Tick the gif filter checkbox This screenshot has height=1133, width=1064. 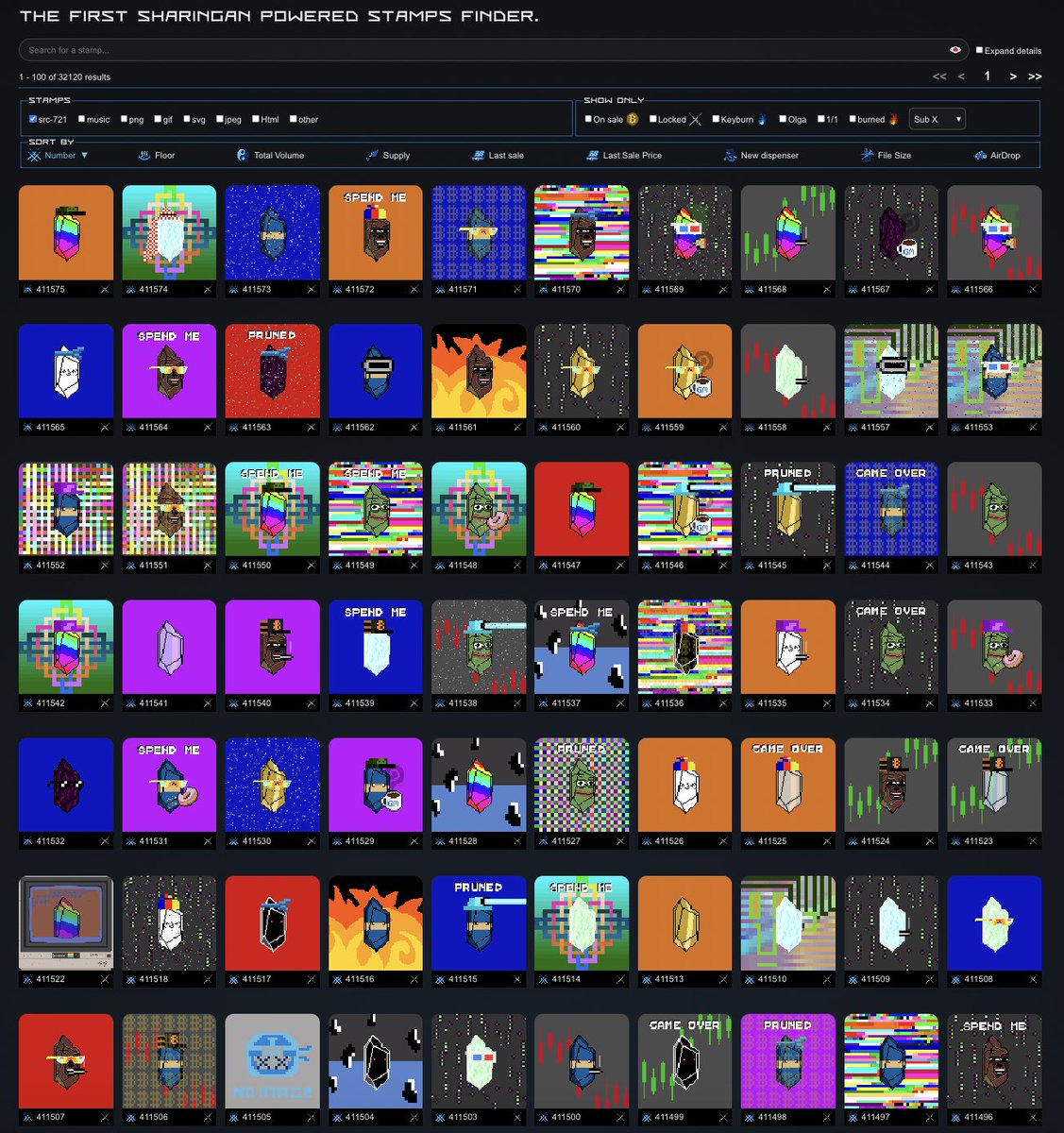[158, 119]
